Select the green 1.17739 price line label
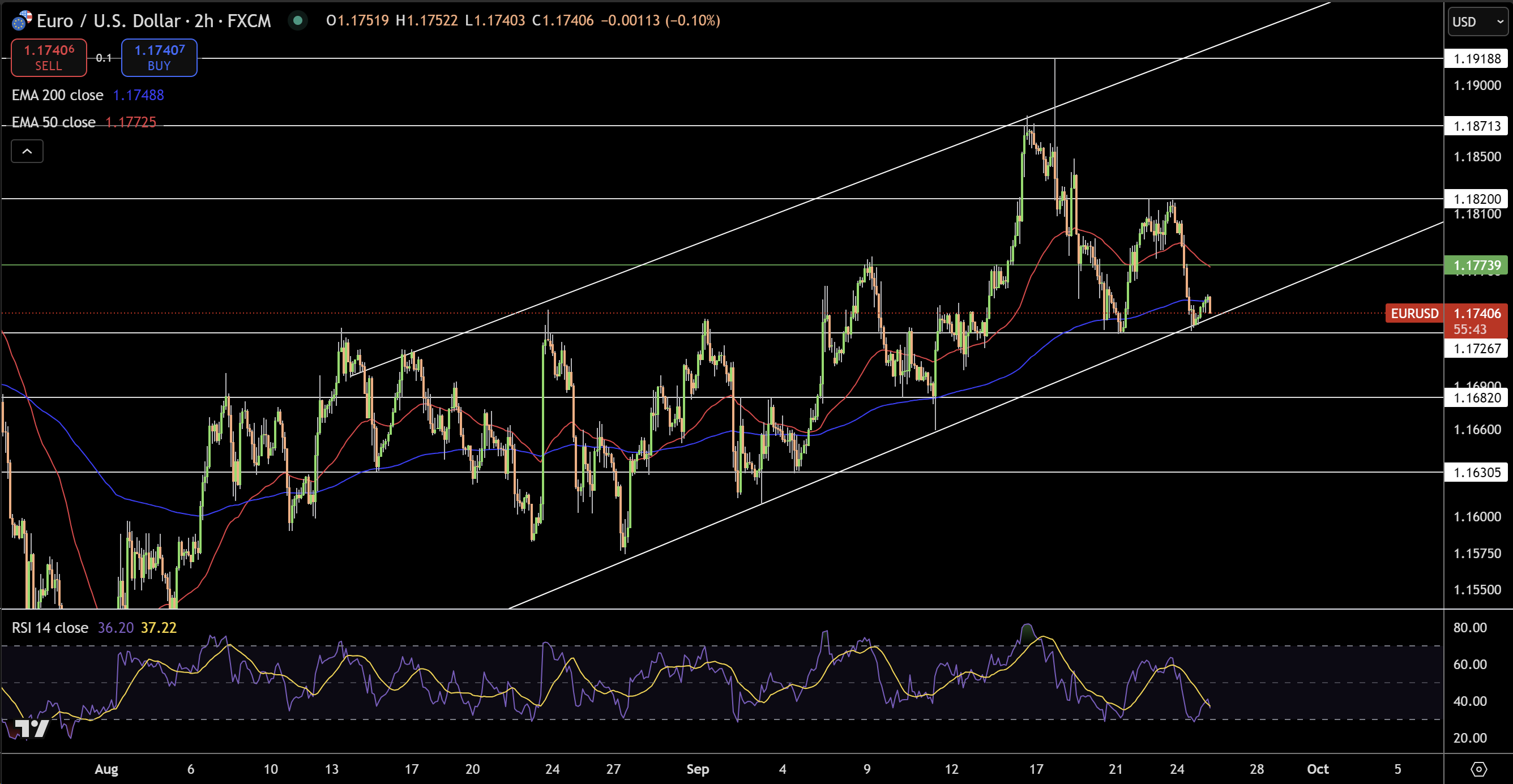 click(x=1477, y=265)
